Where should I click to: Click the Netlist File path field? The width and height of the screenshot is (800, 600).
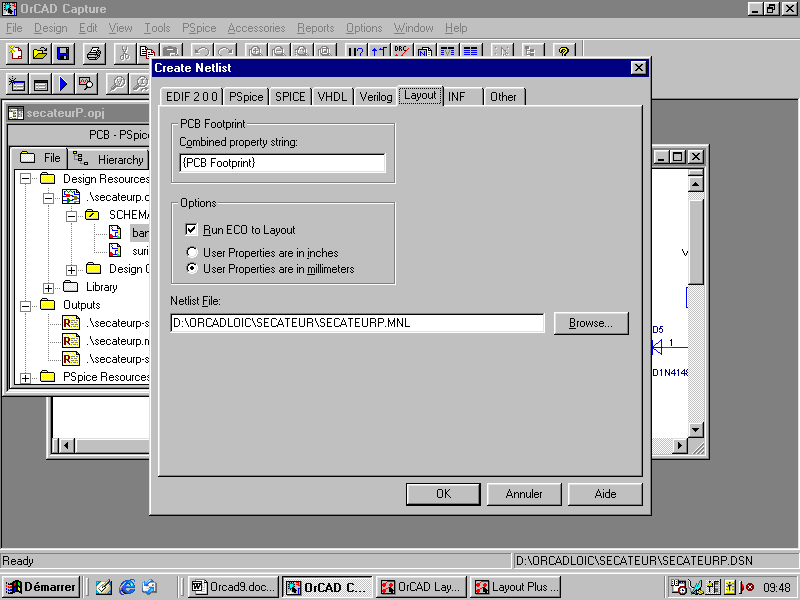tap(358, 323)
